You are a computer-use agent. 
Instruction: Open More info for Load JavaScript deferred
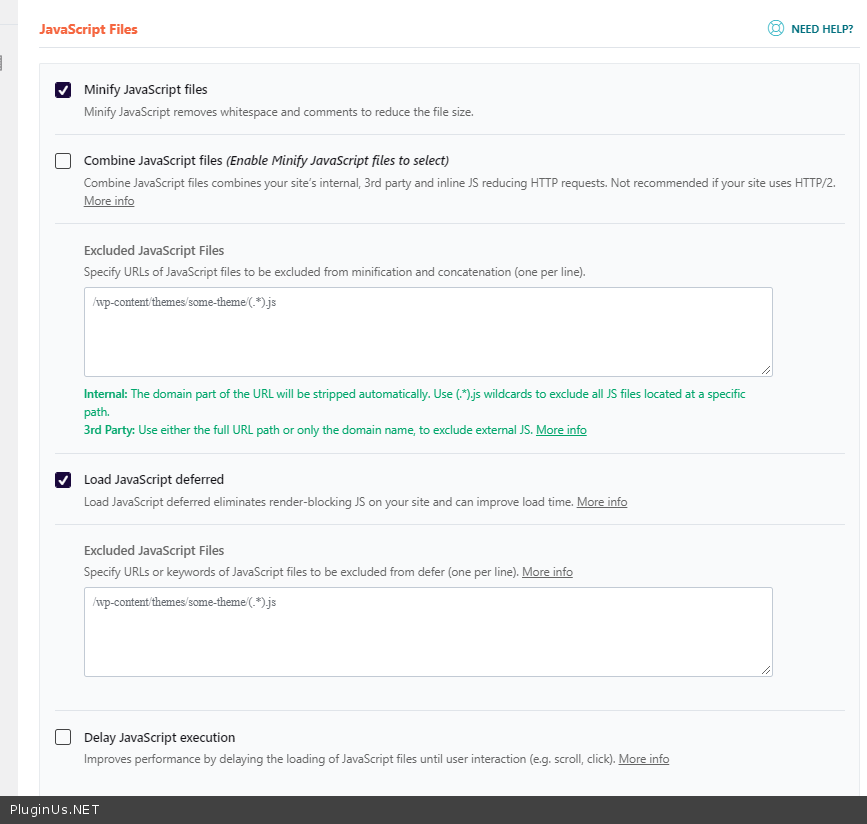[x=602, y=502]
